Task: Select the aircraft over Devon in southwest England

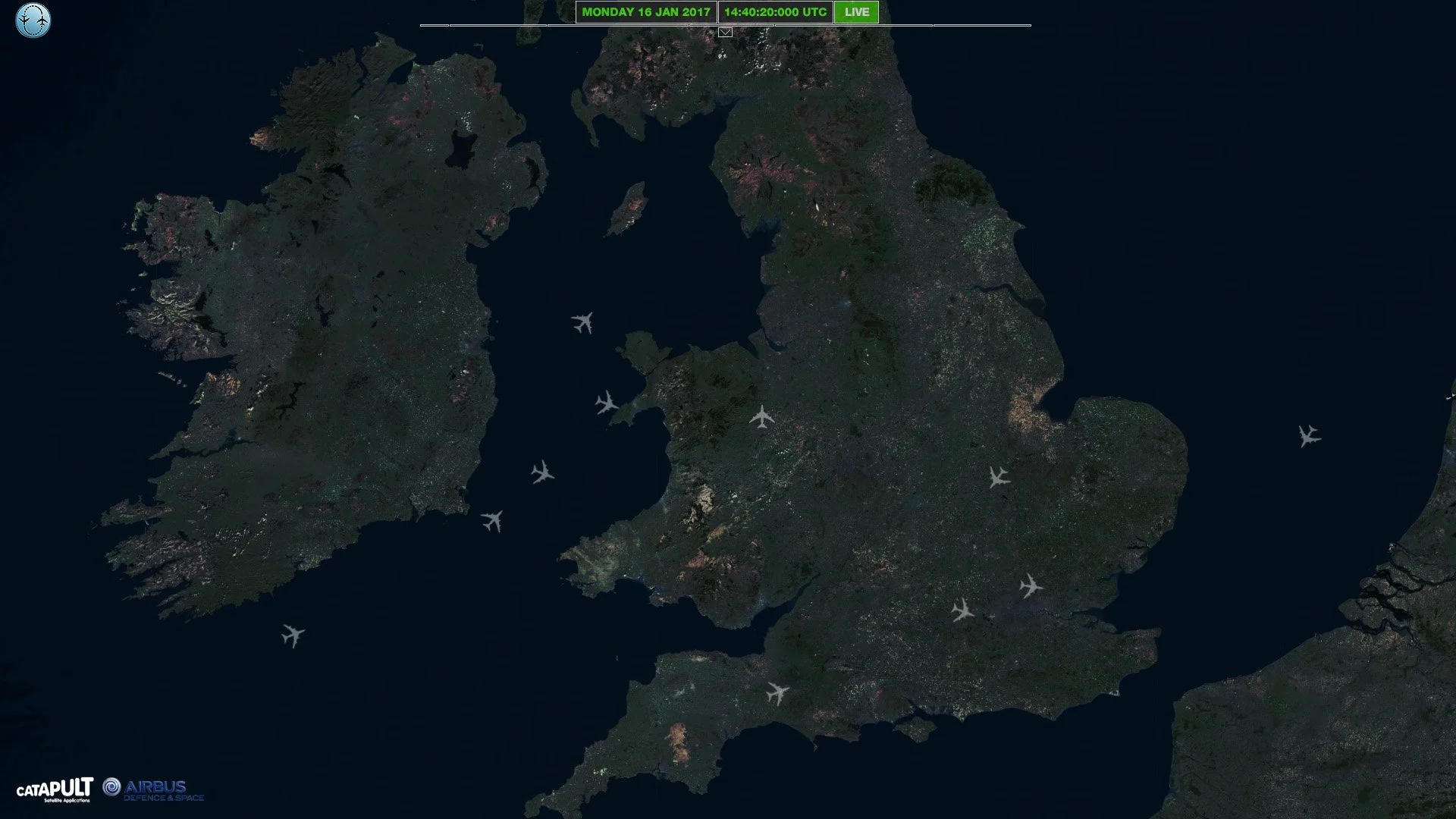Action: pos(777,692)
